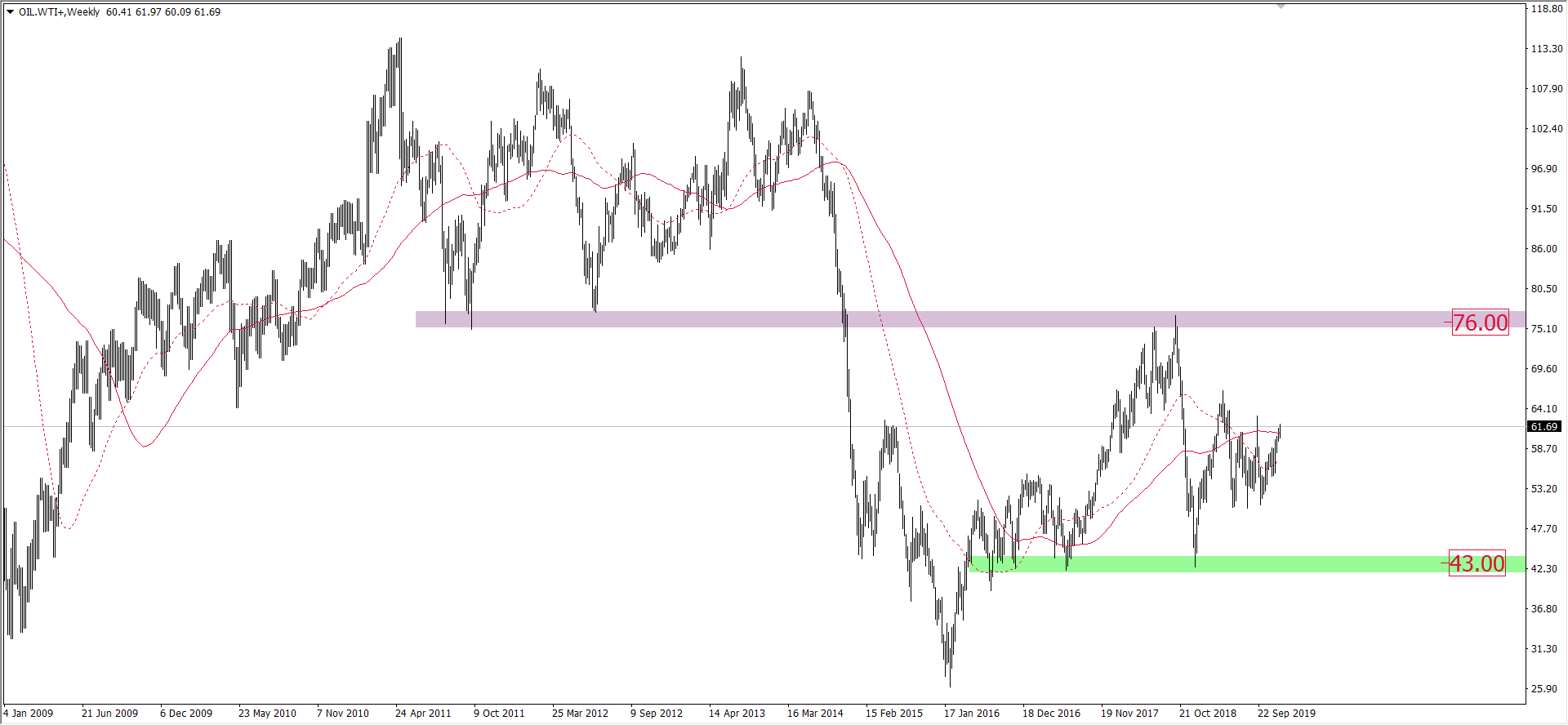Click the OHLC values 60.41 61.97 60.09 61.69
This screenshot has height=725, width=1568.
163,12
